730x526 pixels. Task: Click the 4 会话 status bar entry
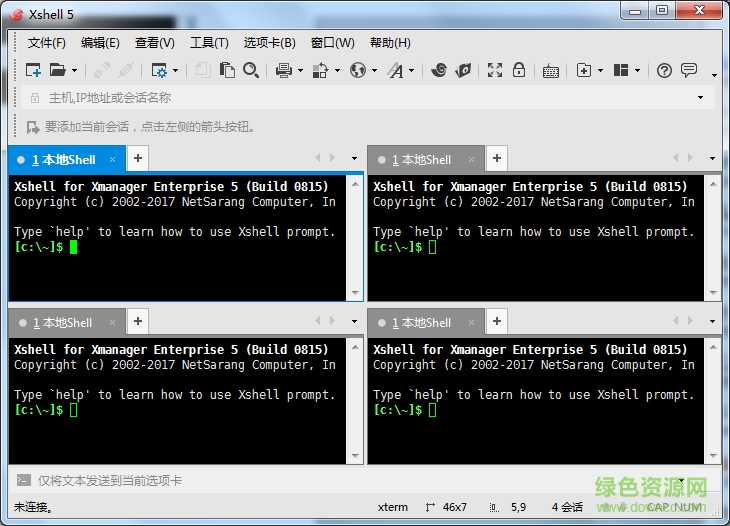(x=567, y=507)
